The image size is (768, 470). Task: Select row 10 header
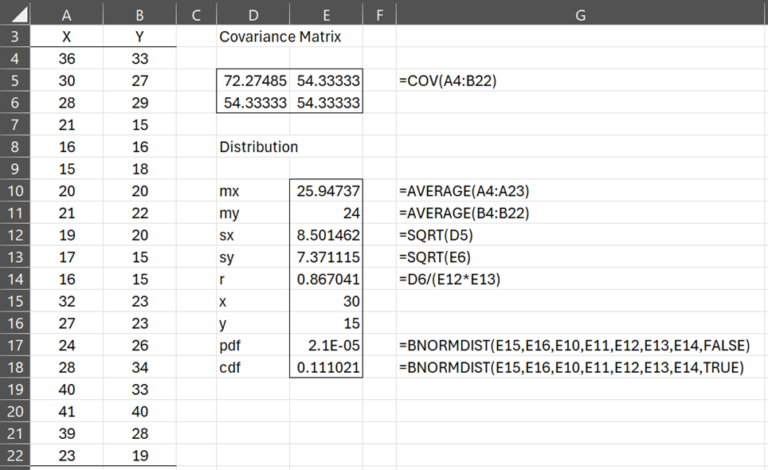pos(14,189)
